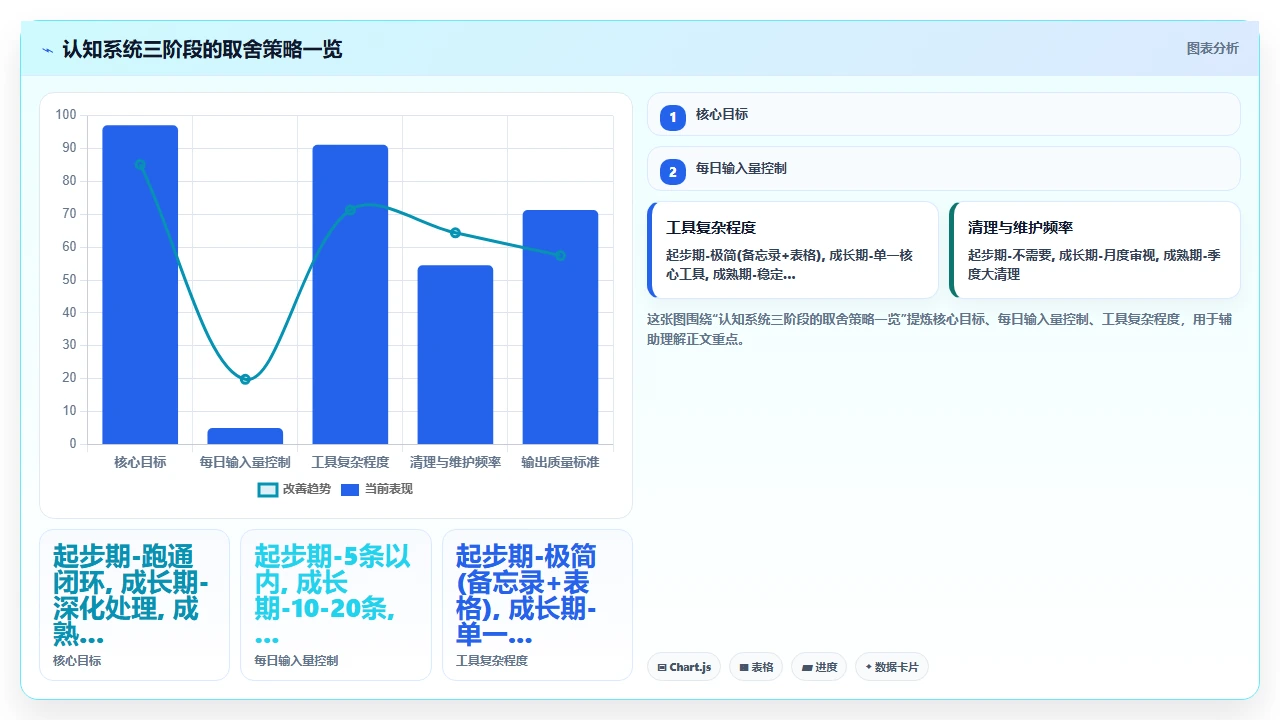Click the 数据卡片 tag chip
This screenshot has width=1280, height=720.
[x=892, y=667]
